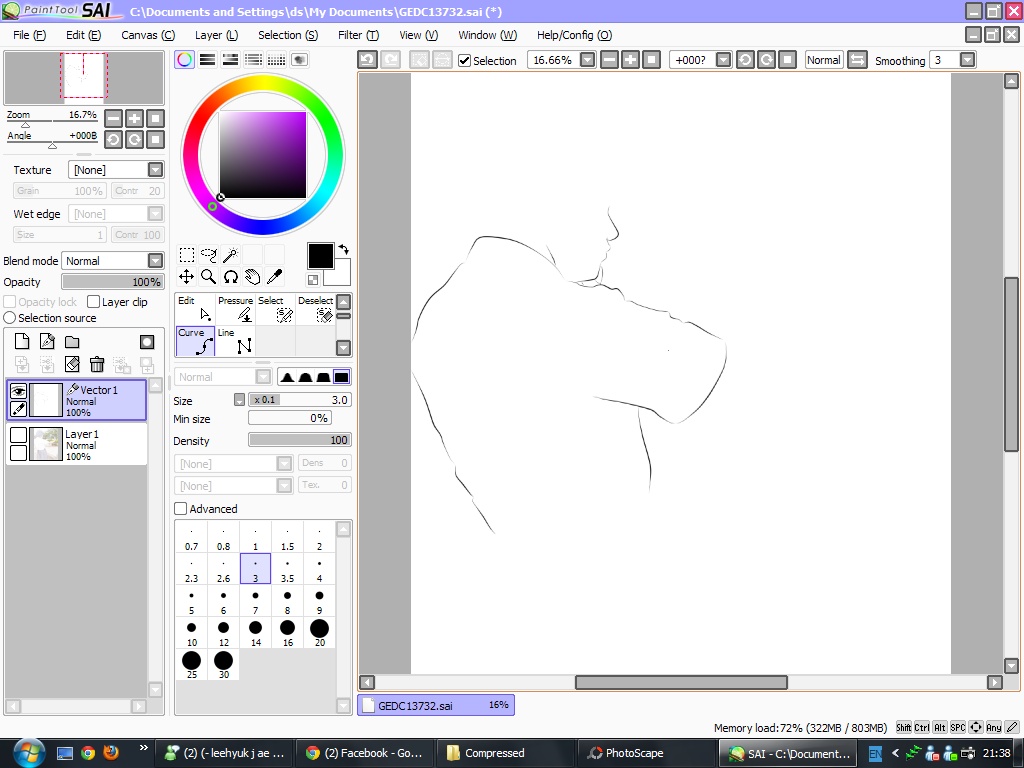Image resolution: width=1024 pixels, height=768 pixels.
Task: Add a layer mask icon
Action: (147, 342)
